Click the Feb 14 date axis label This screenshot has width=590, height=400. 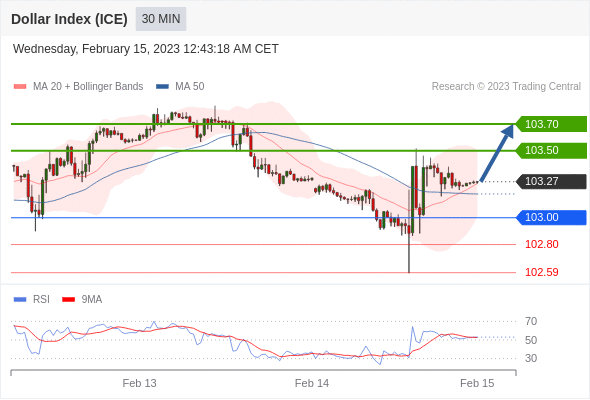click(x=312, y=383)
